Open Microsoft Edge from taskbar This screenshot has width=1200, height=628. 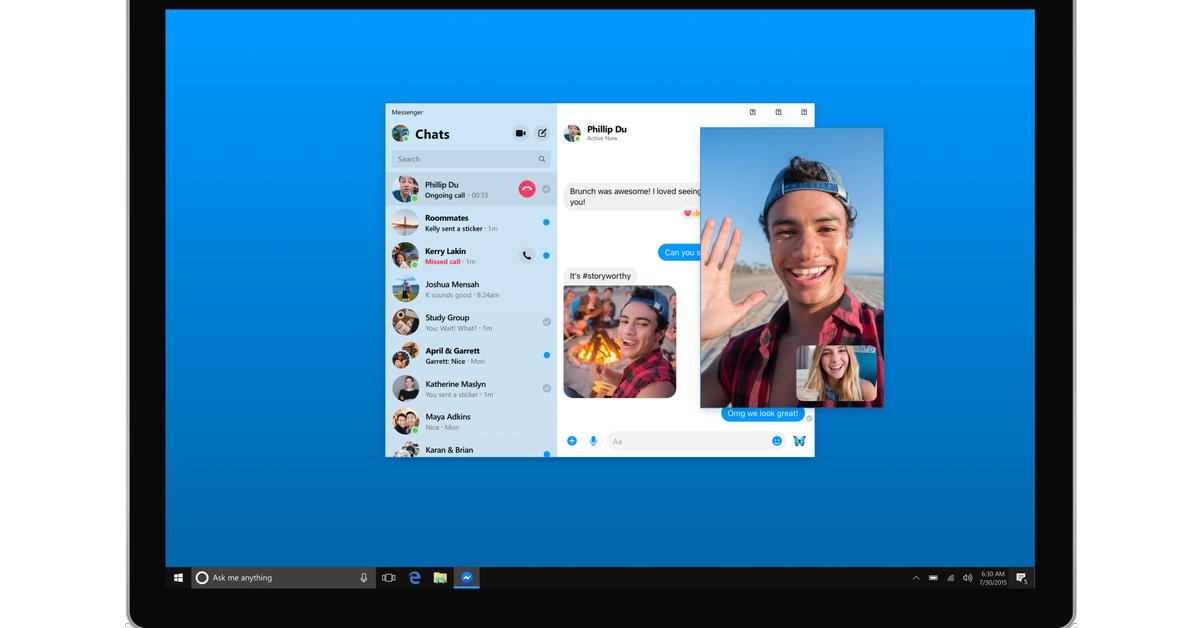tap(415, 577)
